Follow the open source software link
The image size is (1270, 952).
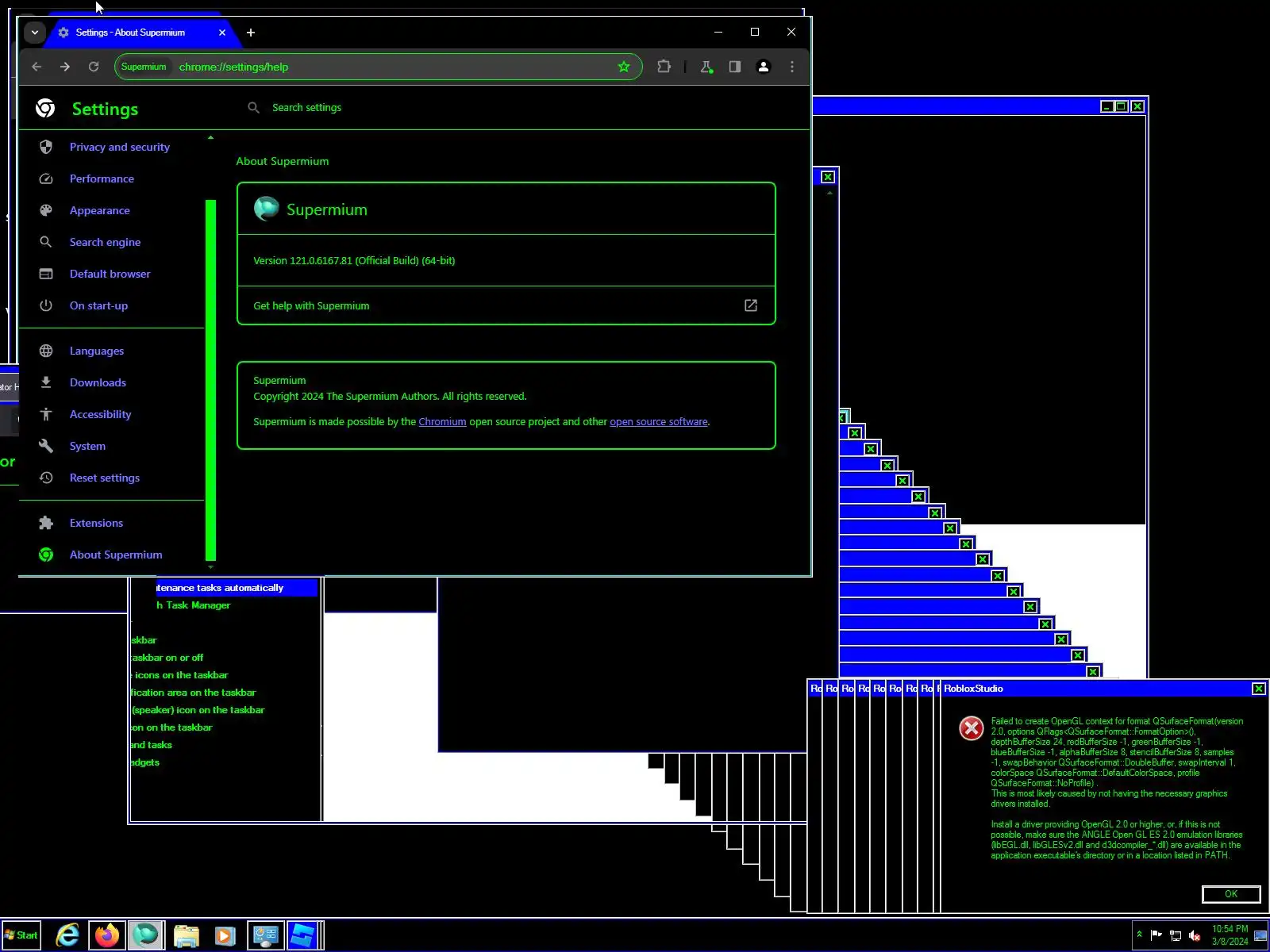pyautogui.click(x=659, y=422)
